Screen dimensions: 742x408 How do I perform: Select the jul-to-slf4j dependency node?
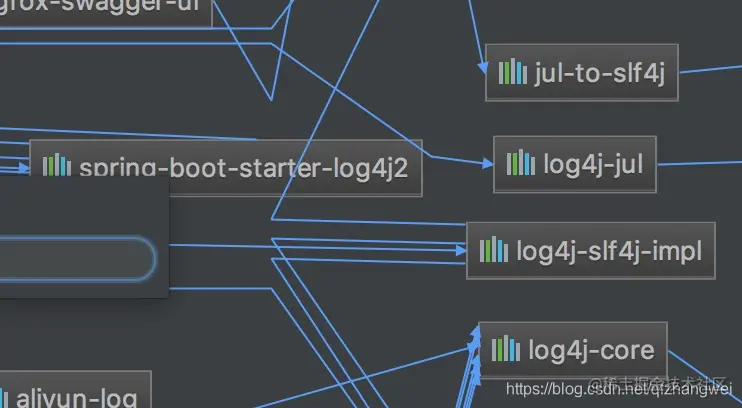pyautogui.click(x=582, y=72)
